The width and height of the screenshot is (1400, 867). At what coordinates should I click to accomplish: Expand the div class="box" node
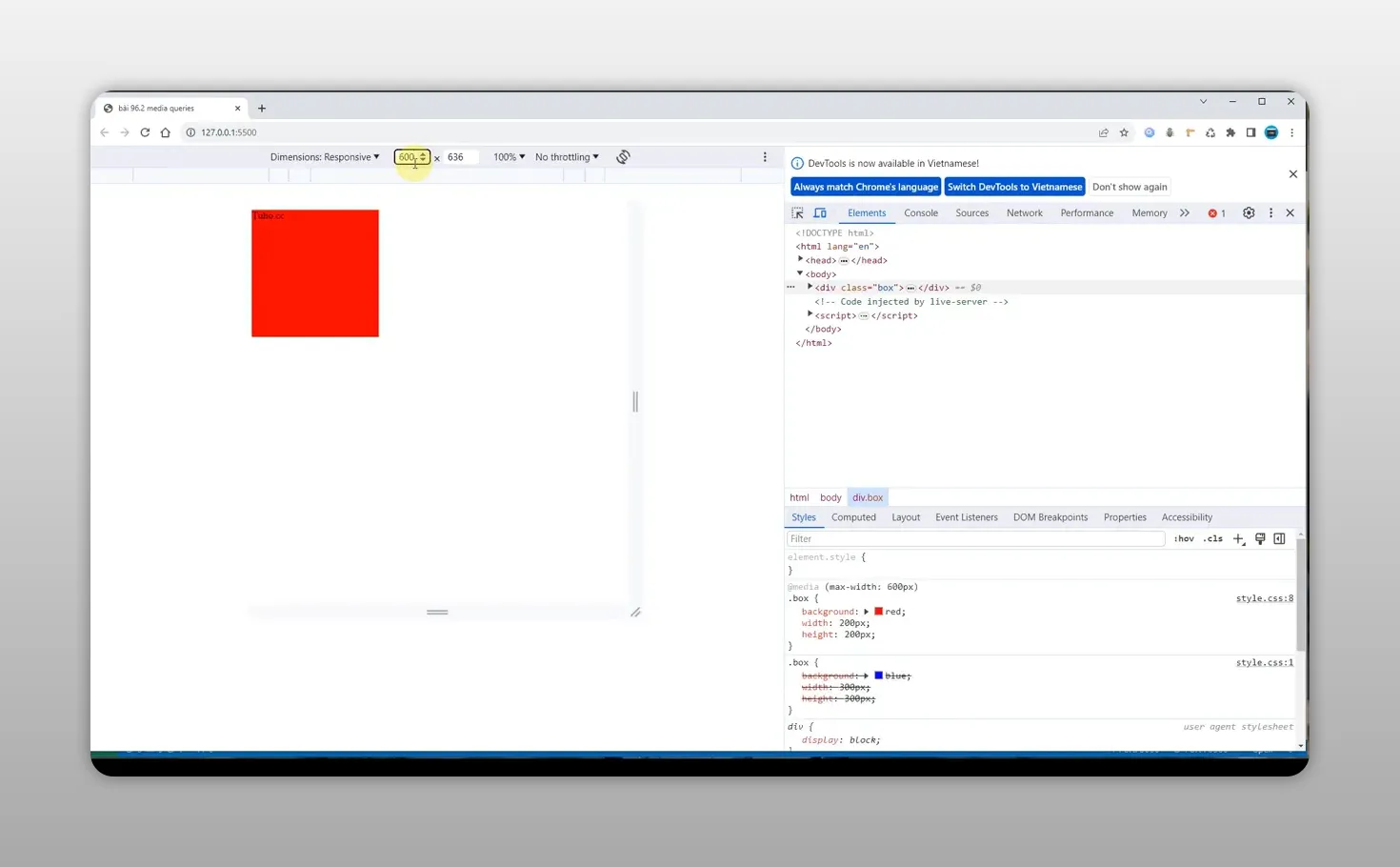pos(810,287)
